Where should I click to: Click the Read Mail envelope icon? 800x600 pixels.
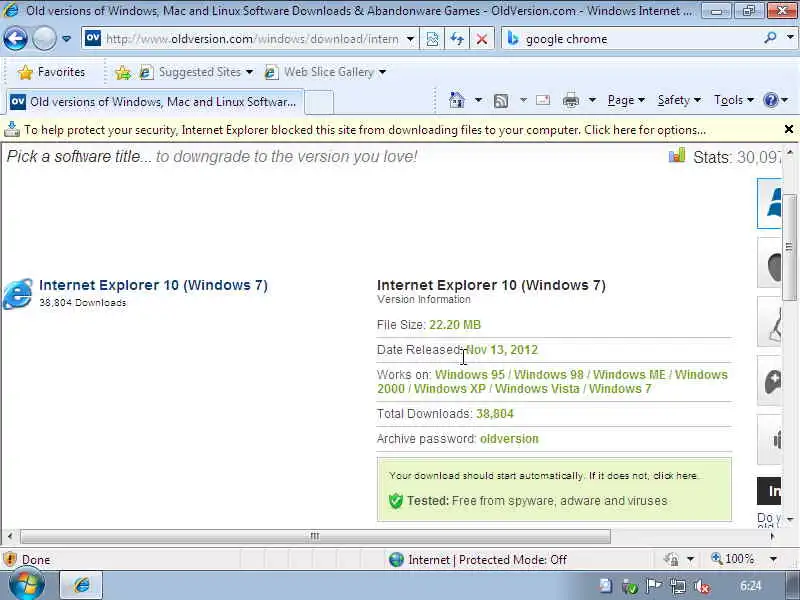coord(543,100)
